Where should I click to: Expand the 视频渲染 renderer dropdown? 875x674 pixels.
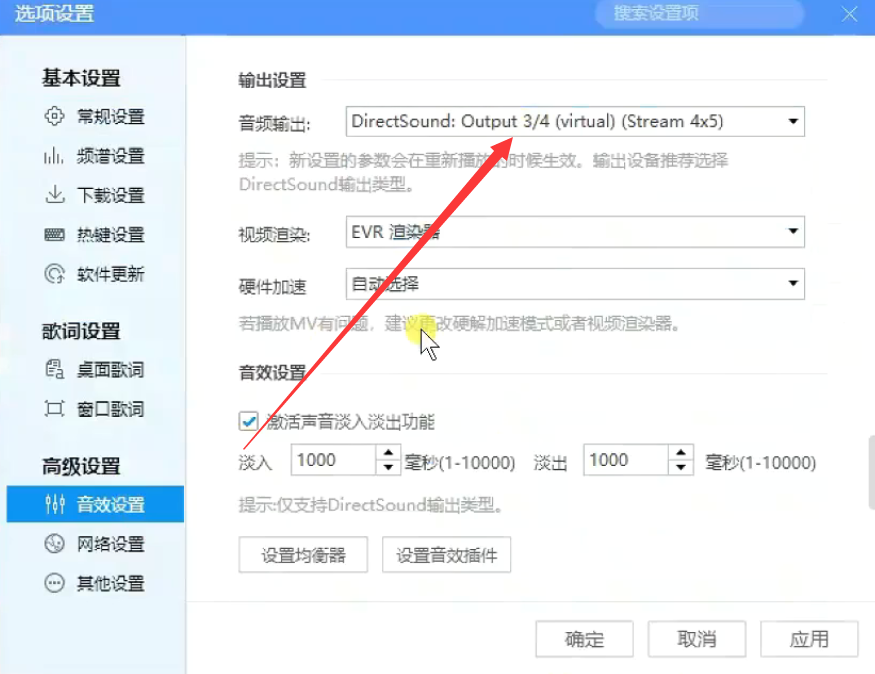click(x=792, y=232)
